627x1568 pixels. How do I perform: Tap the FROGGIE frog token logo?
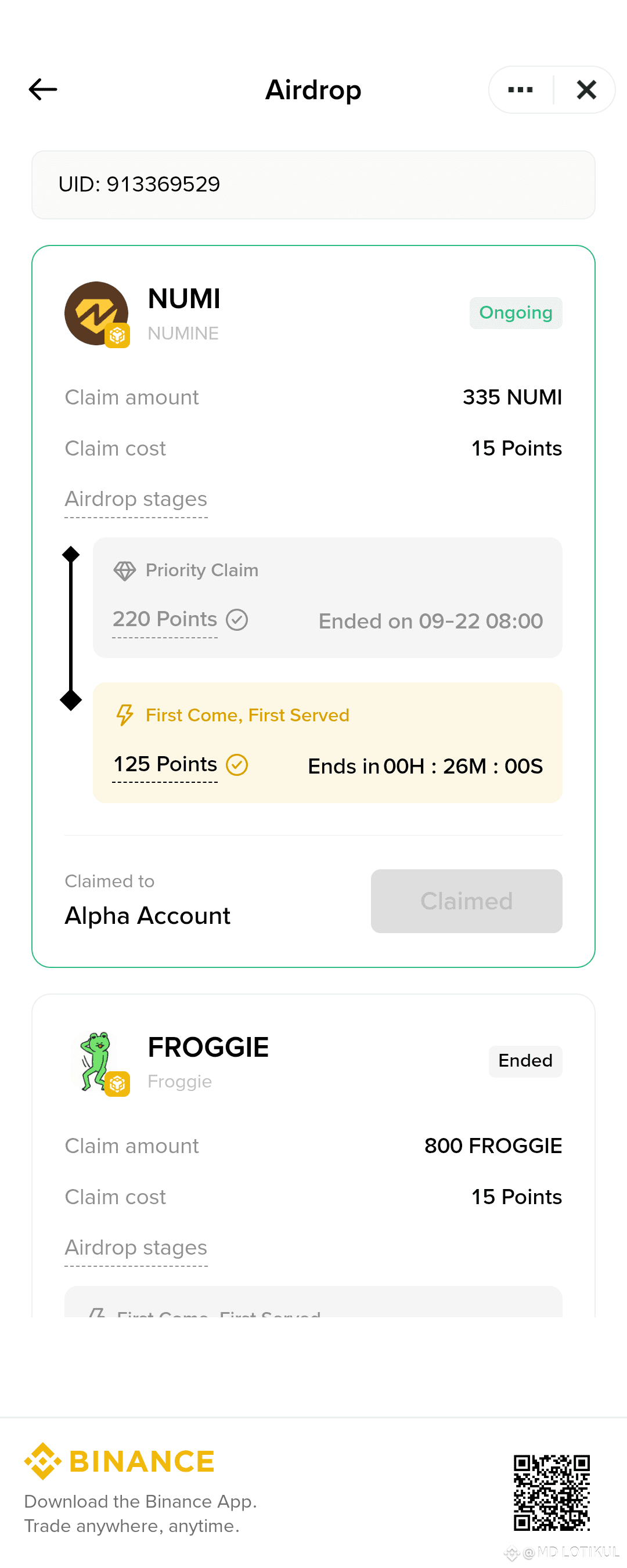[96, 1061]
